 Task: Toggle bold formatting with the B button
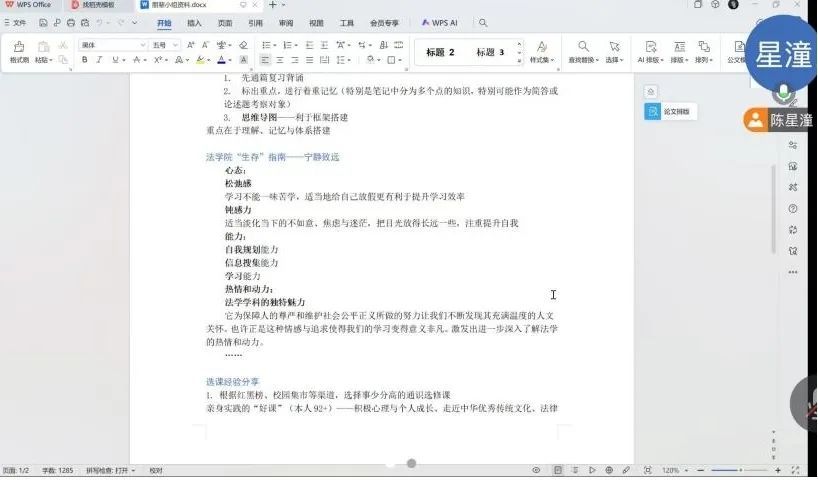[85, 60]
